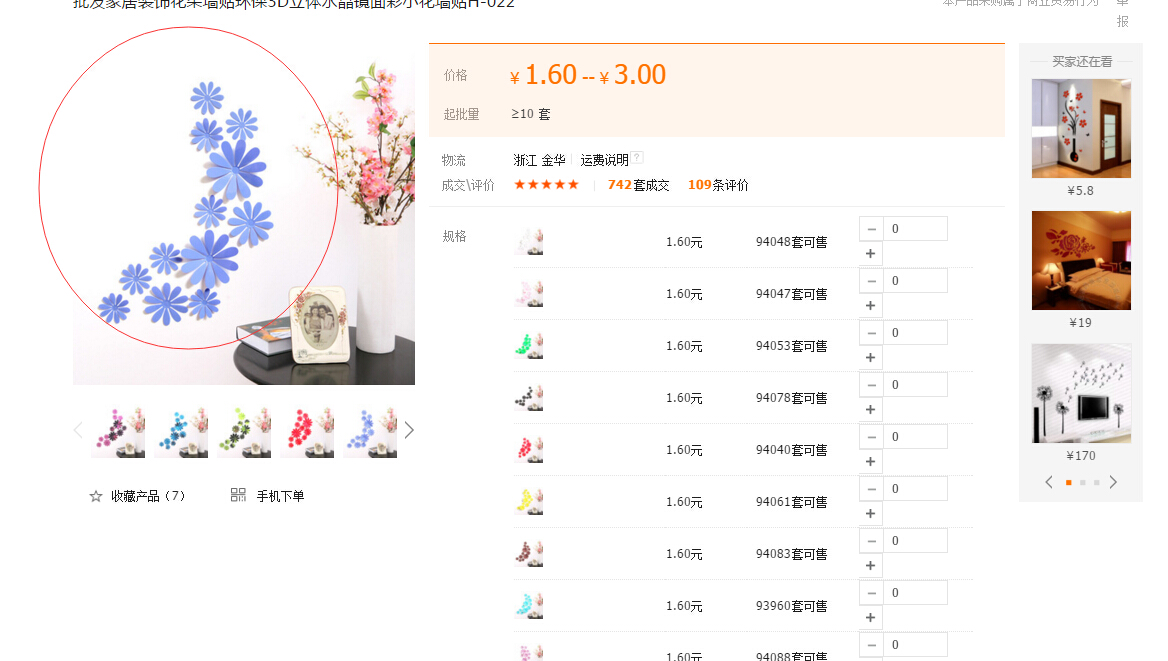Select the blue-black flower thumbnail image
Viewport: 1168px width, 661px height.
coord(181,432)
